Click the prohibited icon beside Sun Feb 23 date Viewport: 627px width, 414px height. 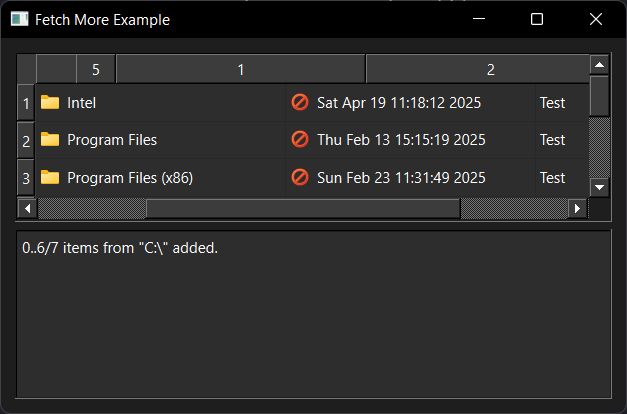(x=300, y=177)
